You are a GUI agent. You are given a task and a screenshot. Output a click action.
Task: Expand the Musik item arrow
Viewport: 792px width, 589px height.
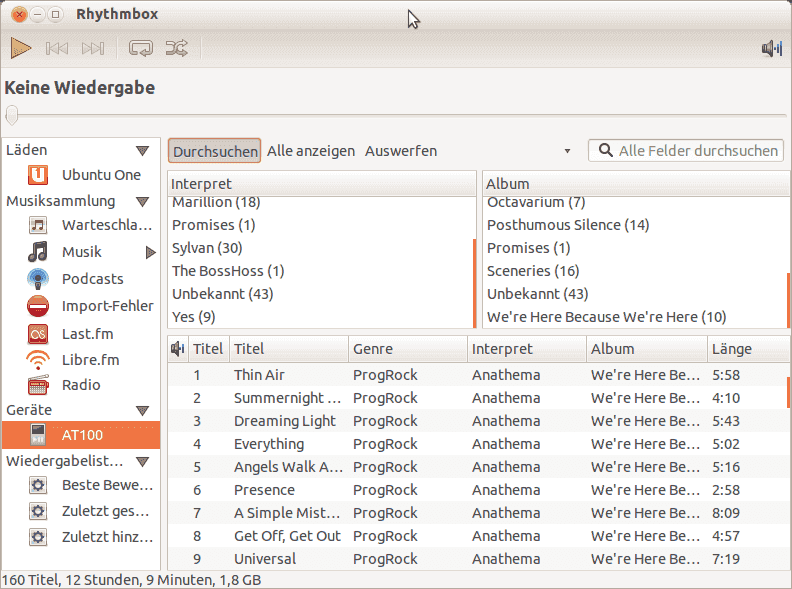[x=151, y=252]
